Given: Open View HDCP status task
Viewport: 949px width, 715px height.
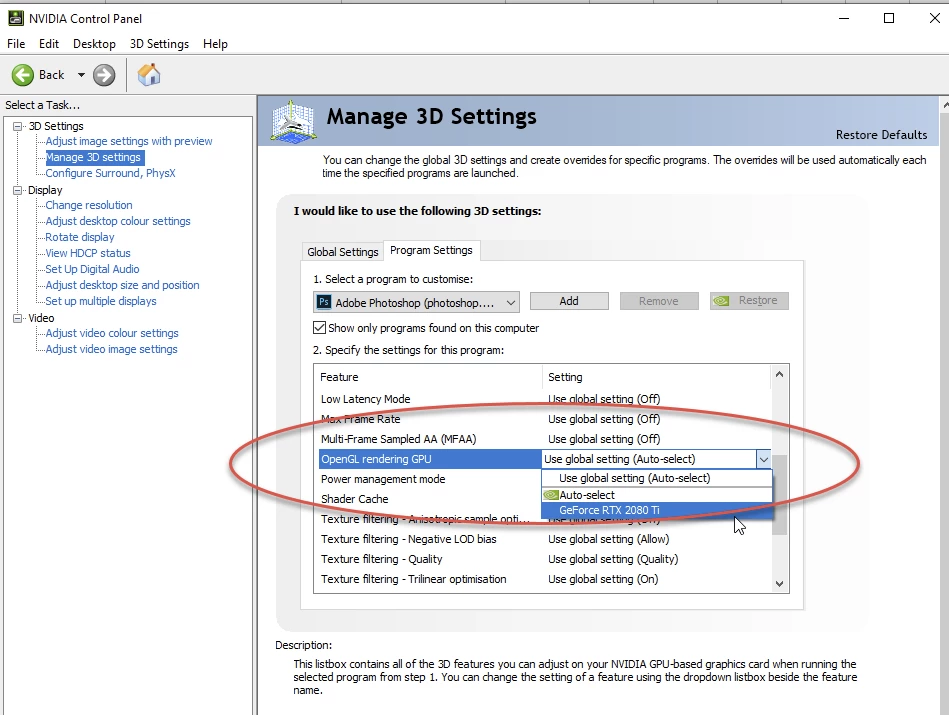Looking at the screenshot, I should click(88, 253).
